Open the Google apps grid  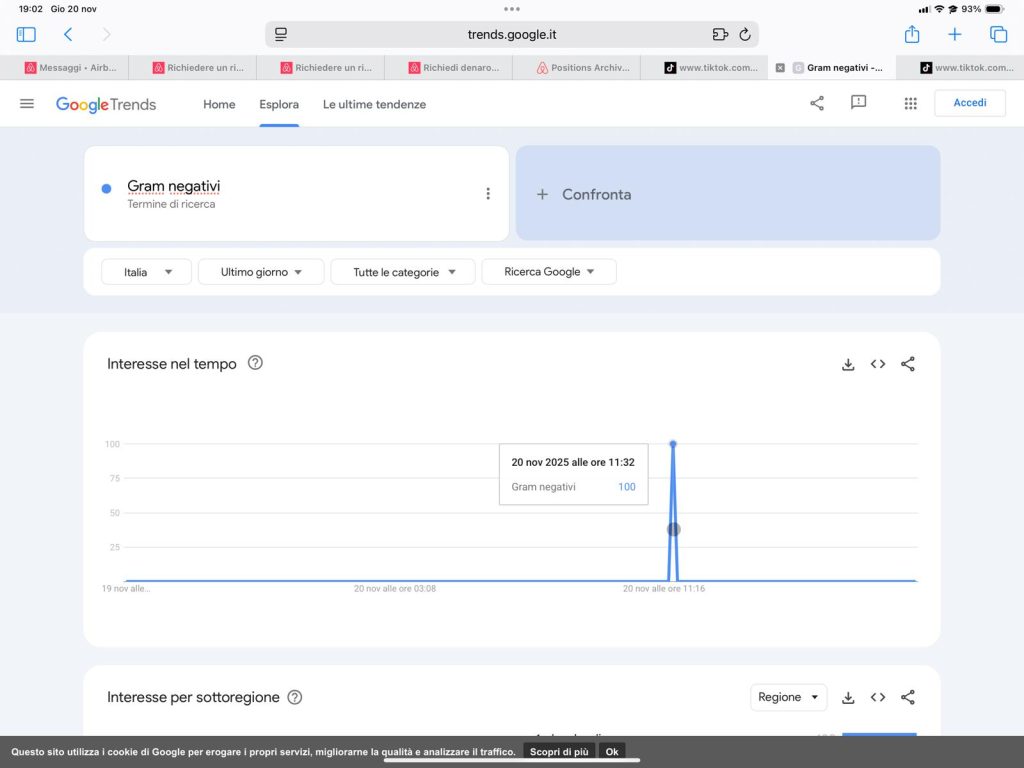click(910, 103)
